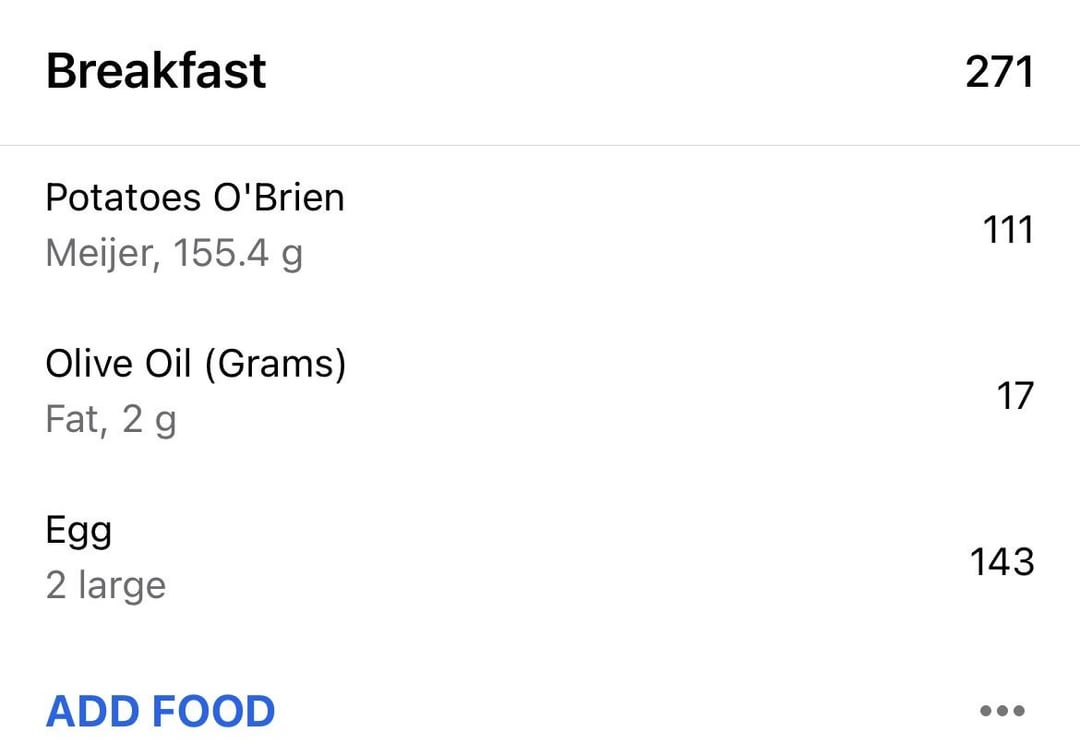Tap the Breakfast meal heading
1080x756 pixels.
[x=156, y=71]
